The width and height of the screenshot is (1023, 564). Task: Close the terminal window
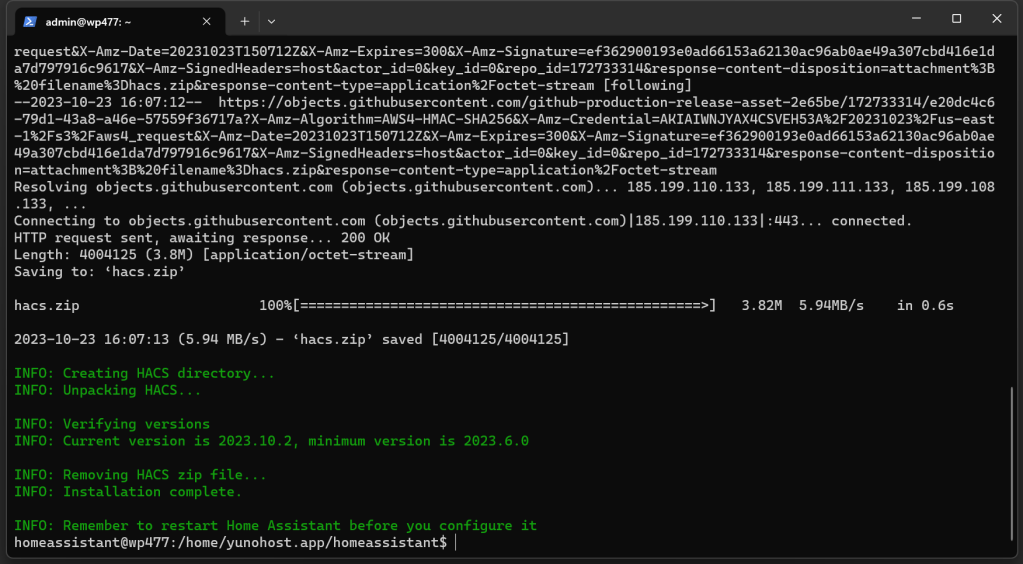[x=1000, y=19]
